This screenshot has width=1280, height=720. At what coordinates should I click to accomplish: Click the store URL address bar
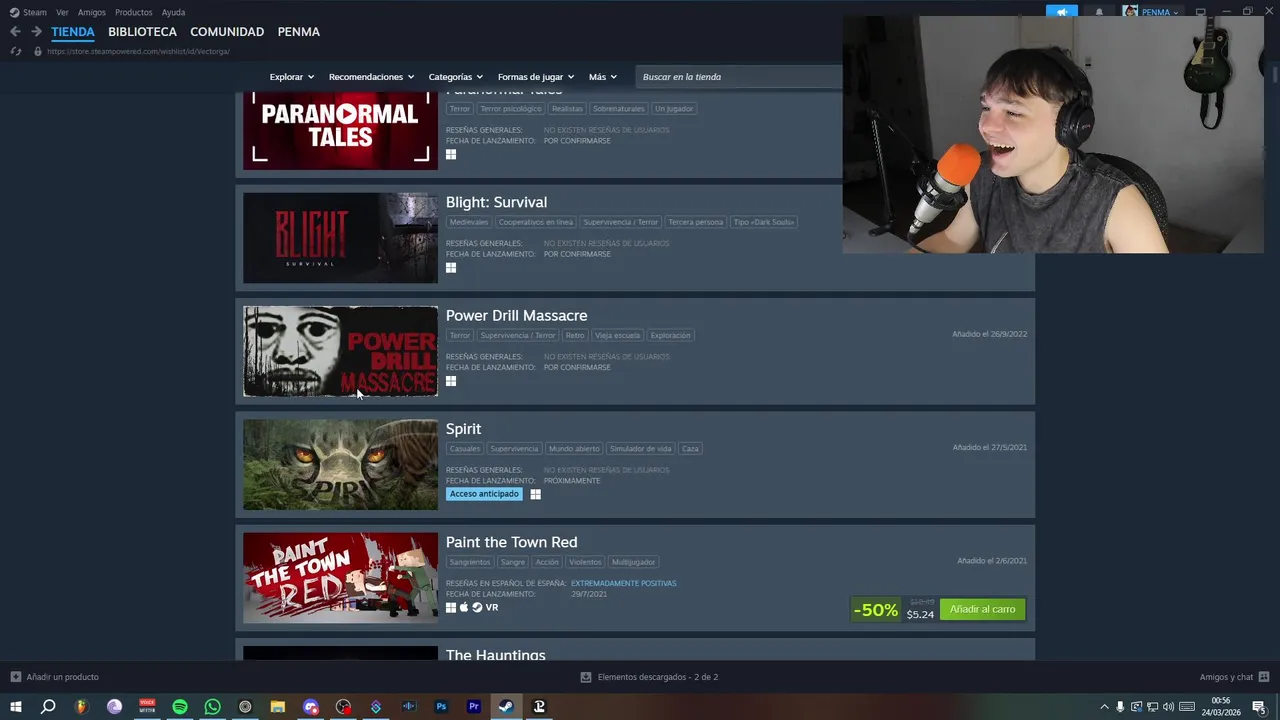138,51
